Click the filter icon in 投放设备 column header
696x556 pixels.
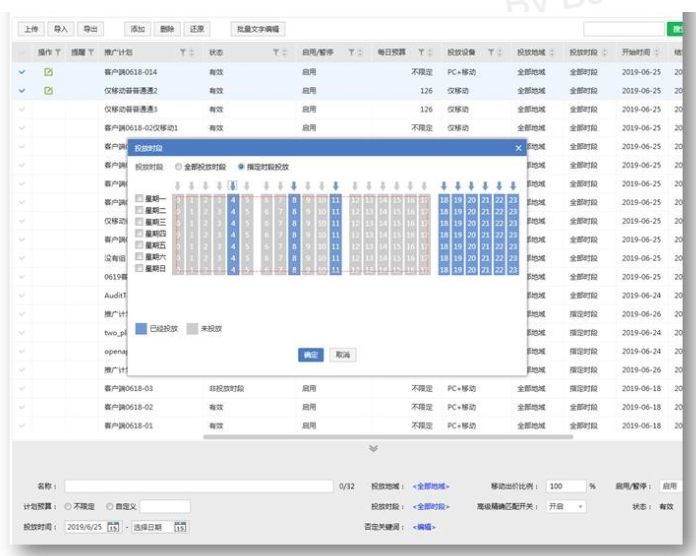(x=491, y=52)
